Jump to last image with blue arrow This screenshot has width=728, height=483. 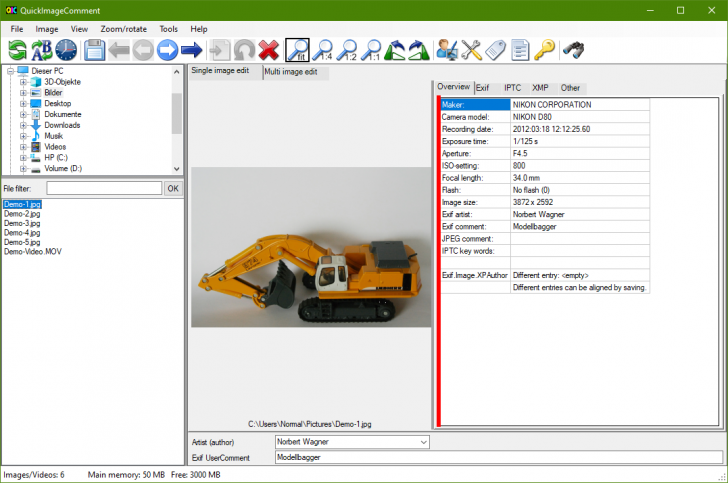(191, 50)
